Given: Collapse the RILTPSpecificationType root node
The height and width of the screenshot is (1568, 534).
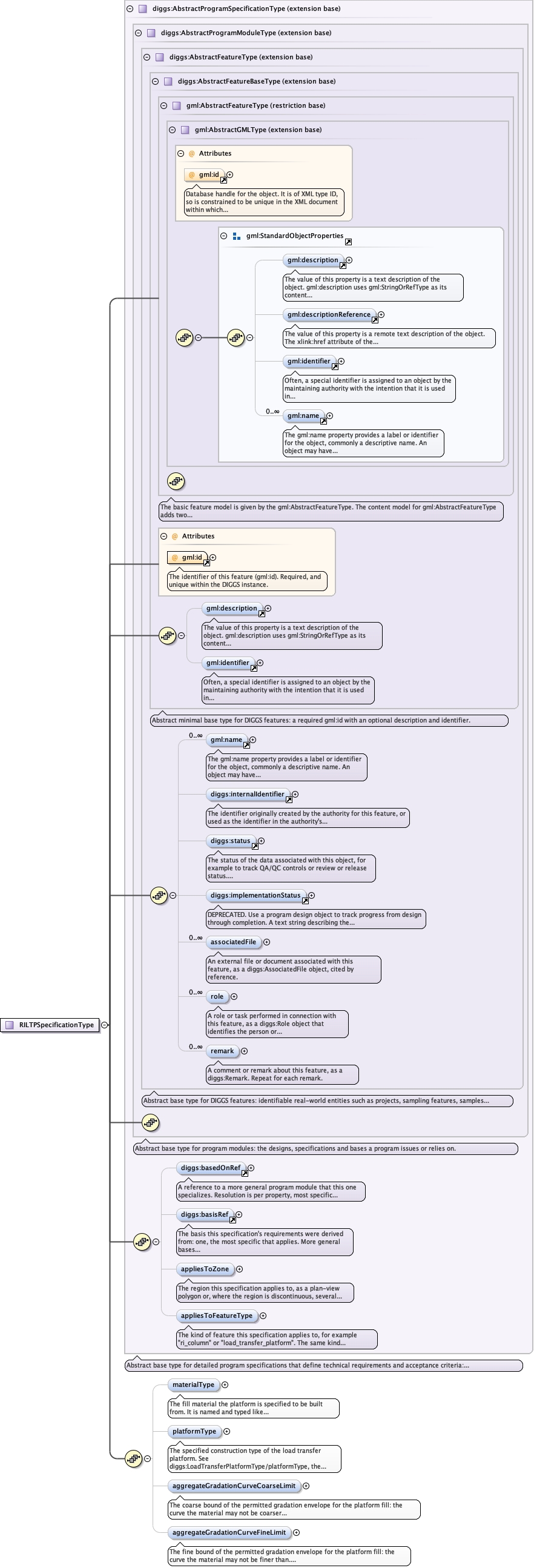Looking at the screenshot, I should click(105, 1025).
